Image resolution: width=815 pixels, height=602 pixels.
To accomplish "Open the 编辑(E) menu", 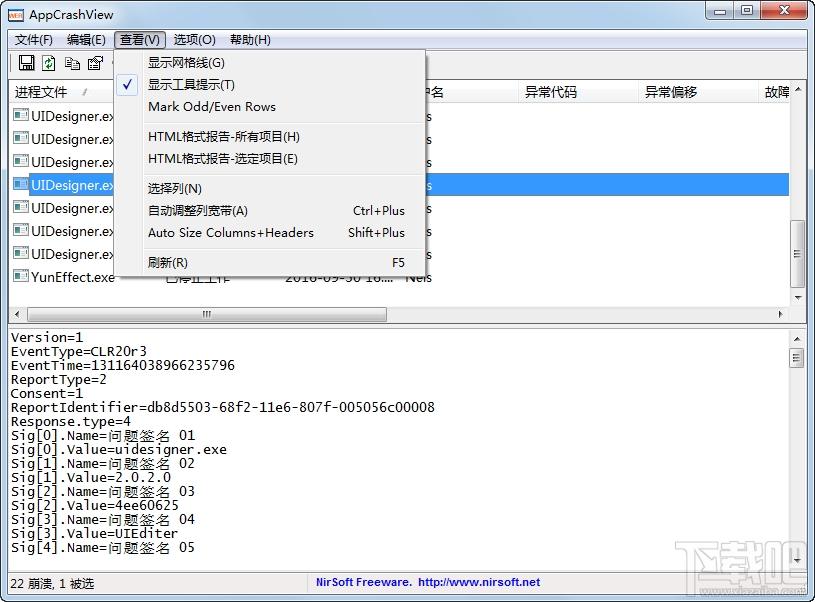I will 86,40.
